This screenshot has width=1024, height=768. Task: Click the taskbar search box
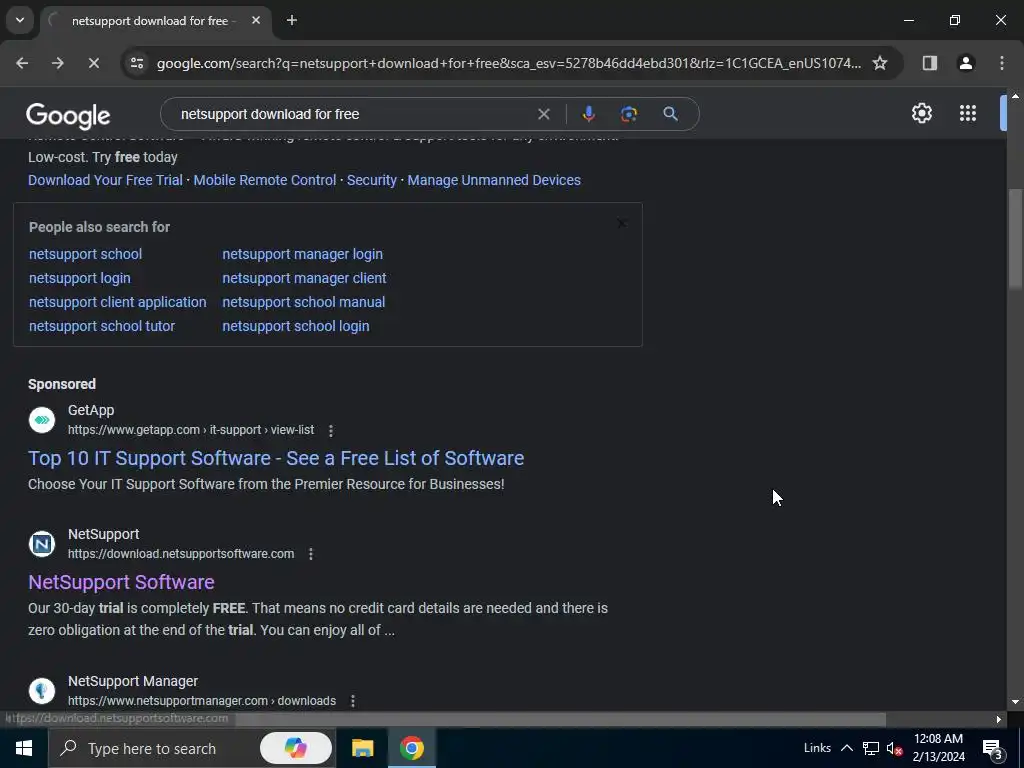(x=193, y=748)
